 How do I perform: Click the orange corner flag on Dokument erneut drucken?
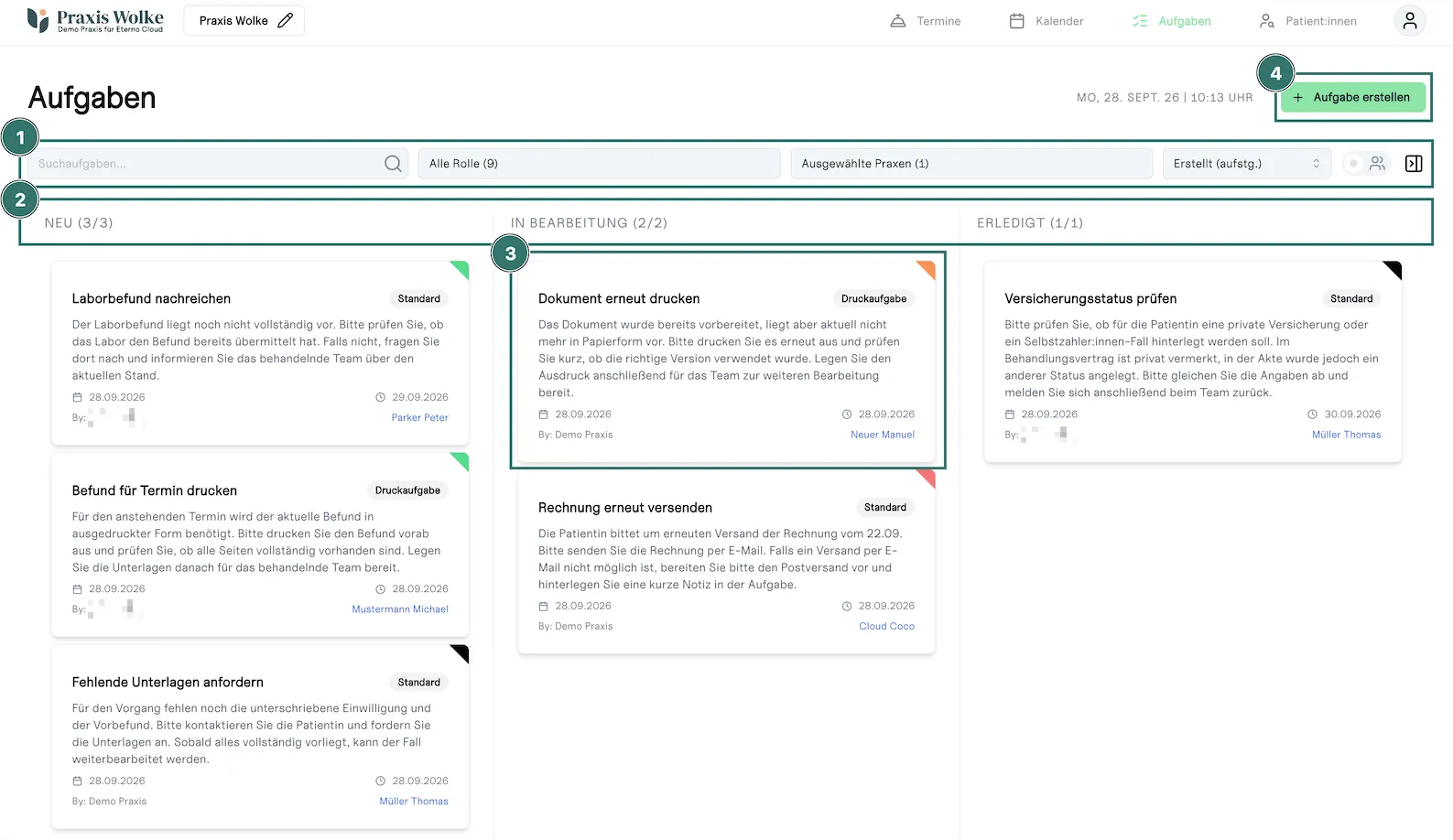pyautogui.click(x=927, y=269)
